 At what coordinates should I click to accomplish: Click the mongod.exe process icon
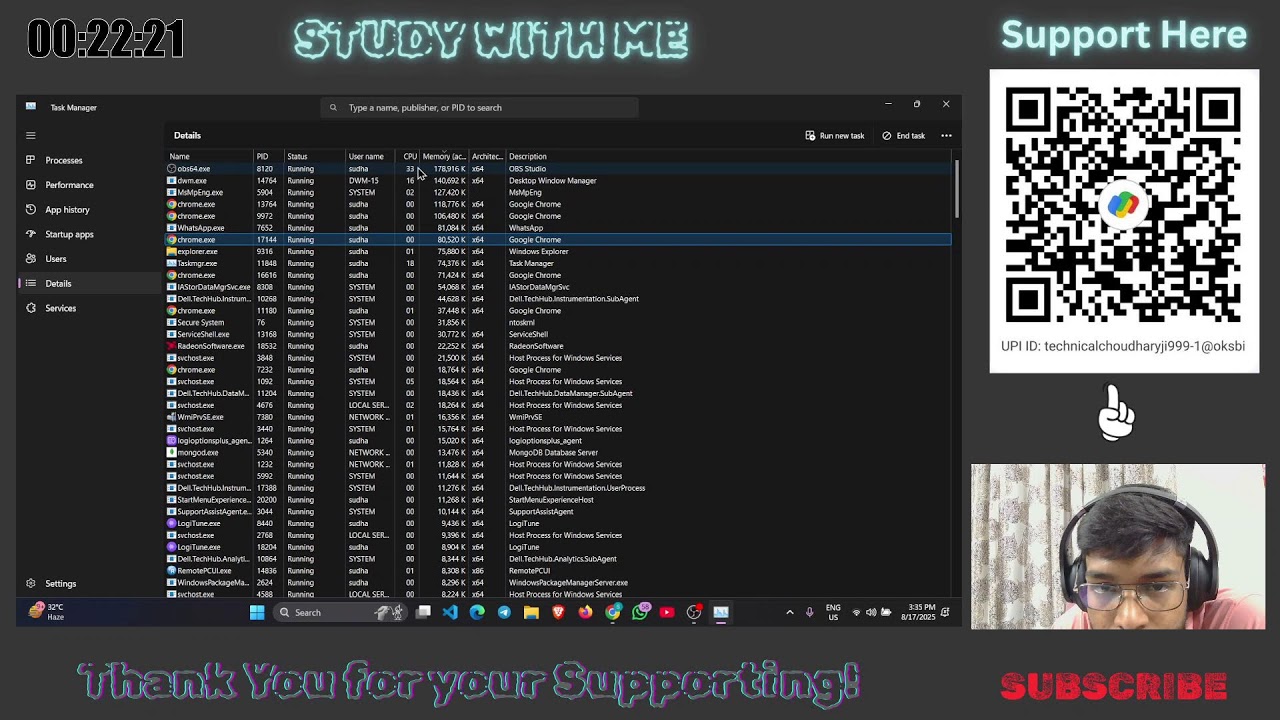tap(172, 452)
